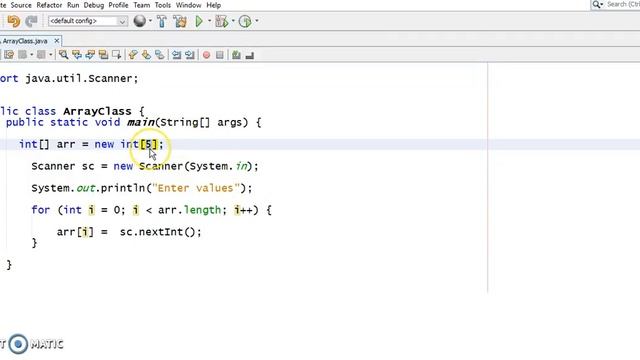Click the class name ArrayClass in code
The height and width of the screenshot is (360, 640).
click(x=97, y=111)
